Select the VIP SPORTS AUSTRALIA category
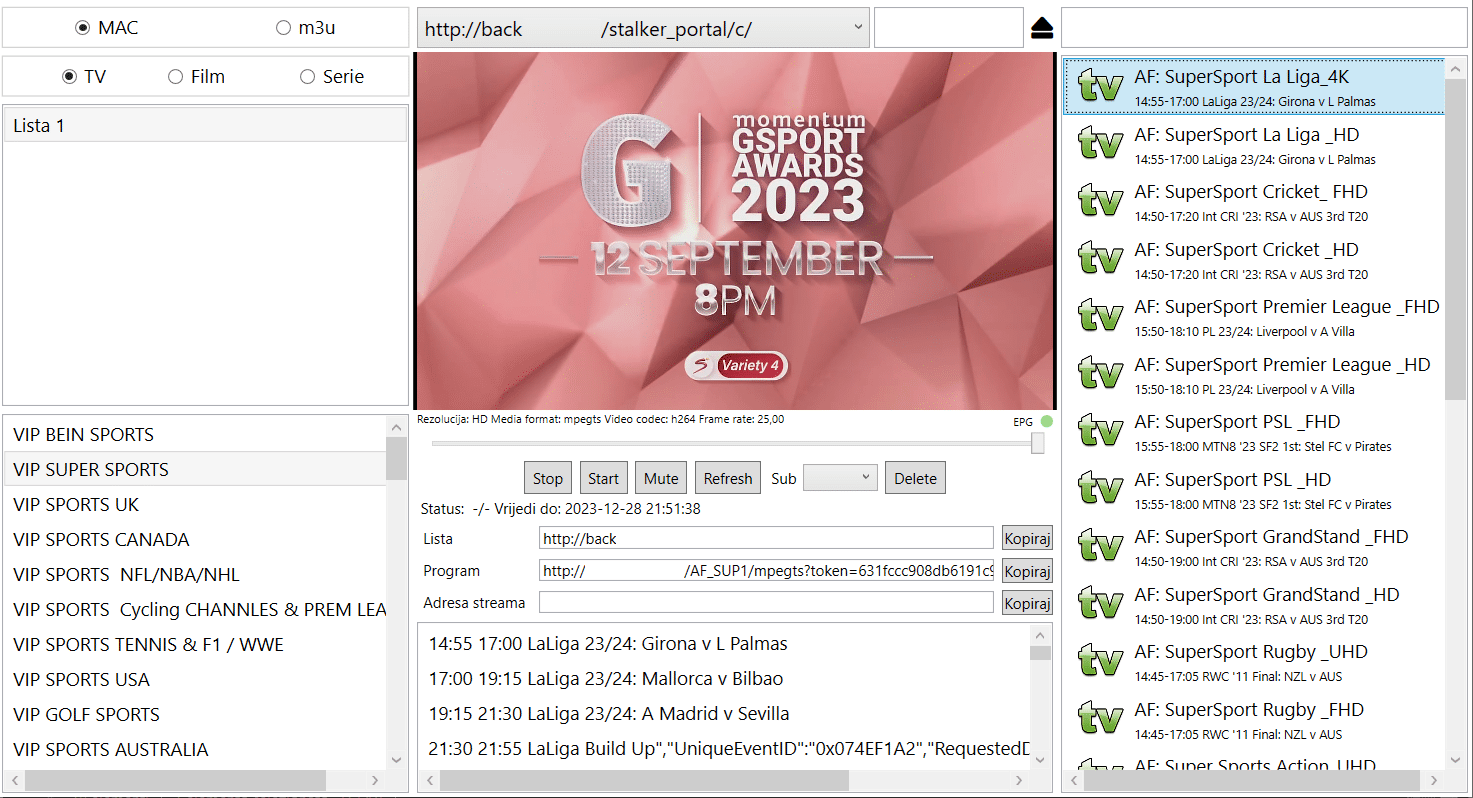Screen dimensions: 1473x798 (x=195, y=750)
